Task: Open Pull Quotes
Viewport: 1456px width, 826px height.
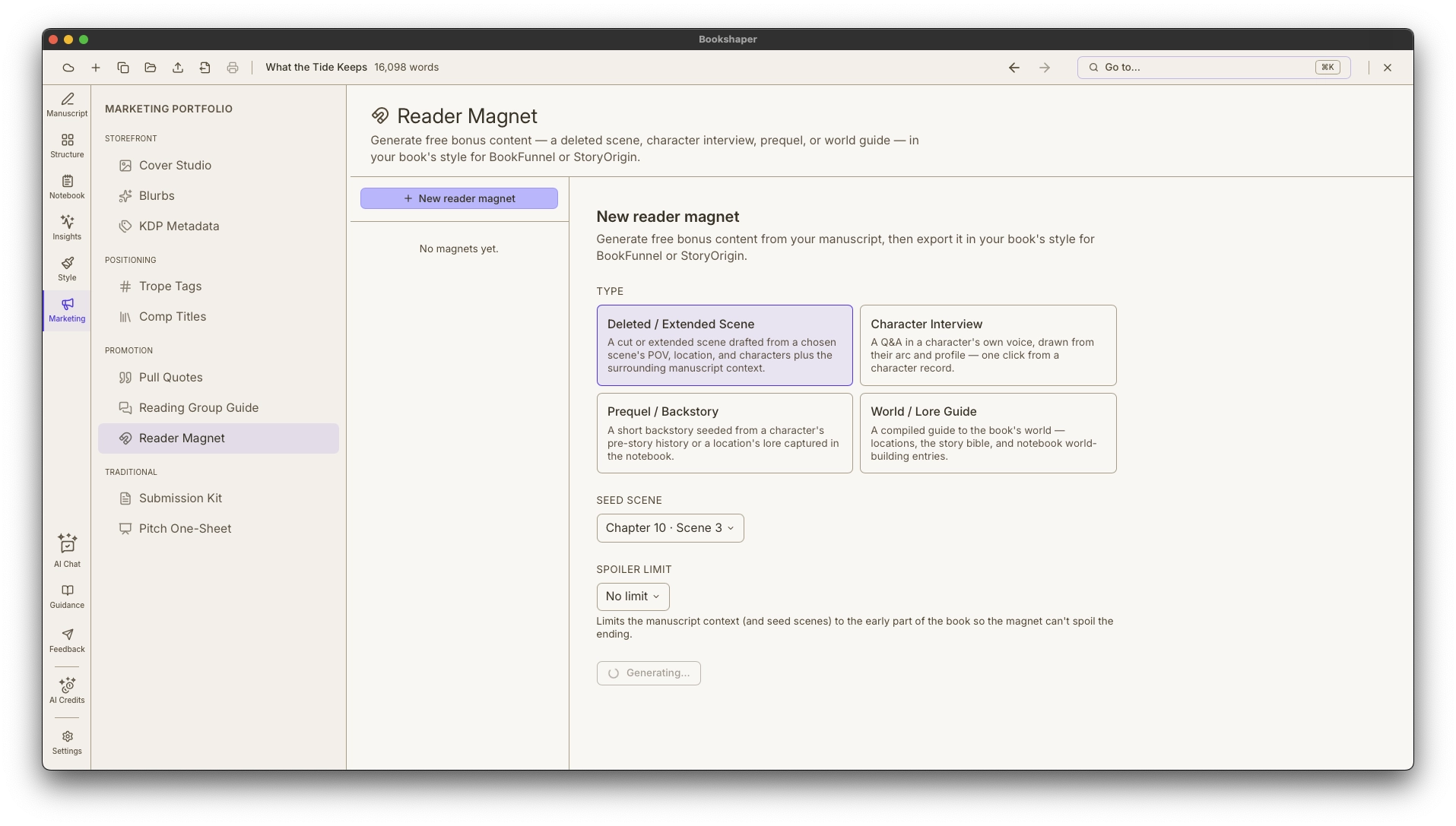Action: coord(218,378)
